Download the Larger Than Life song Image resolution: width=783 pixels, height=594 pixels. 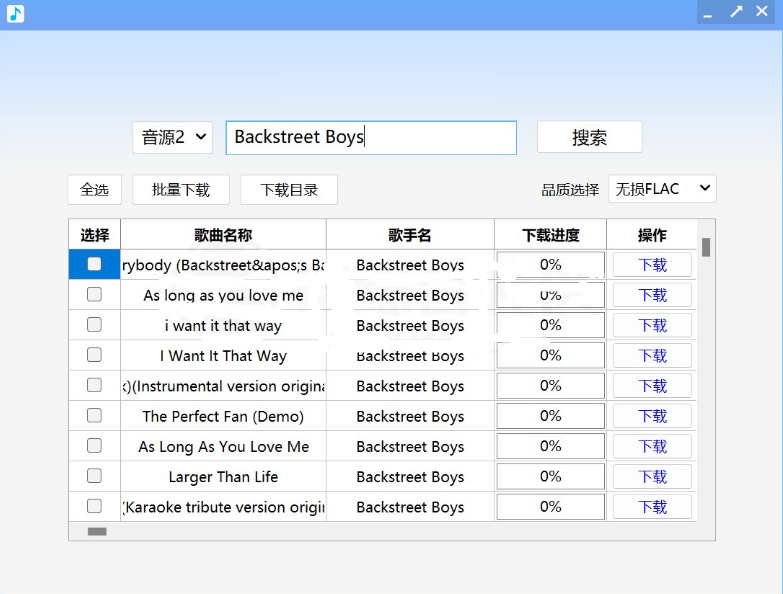click(652, 477)
